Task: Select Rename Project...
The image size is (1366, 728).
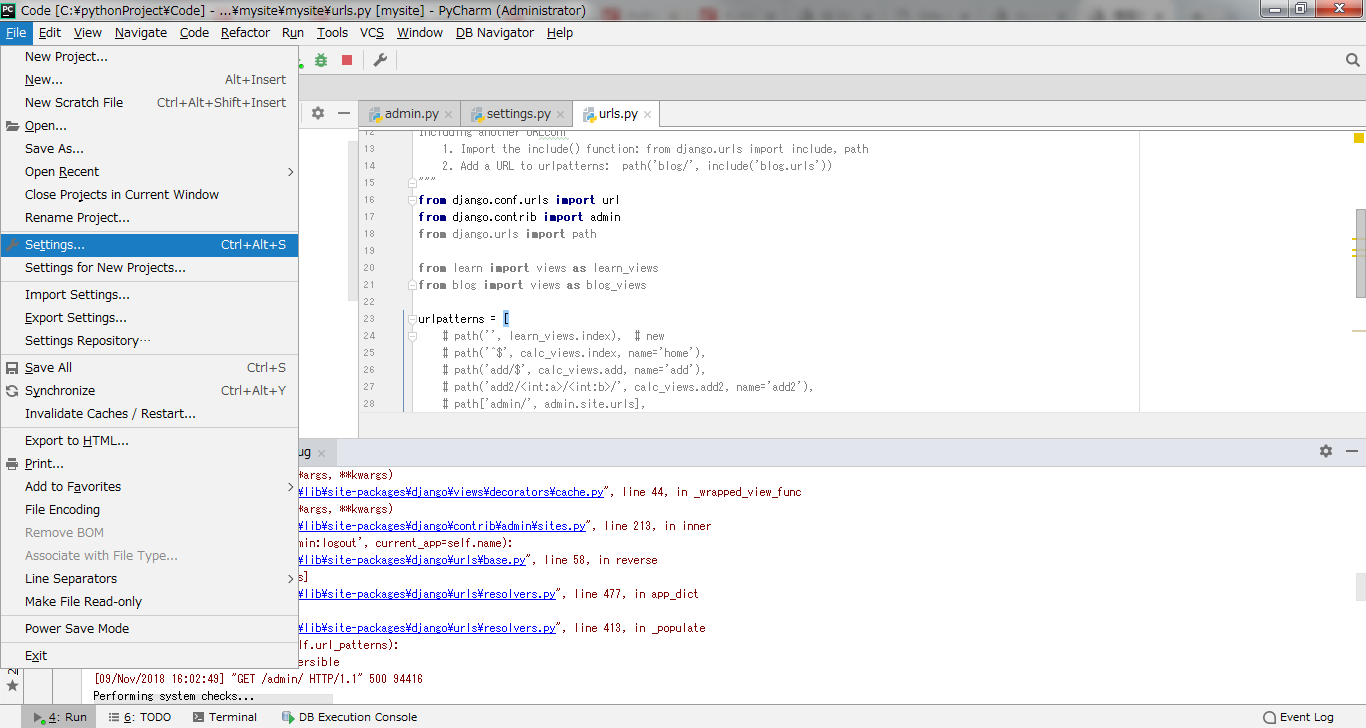Action: click(x=149, y=218)
